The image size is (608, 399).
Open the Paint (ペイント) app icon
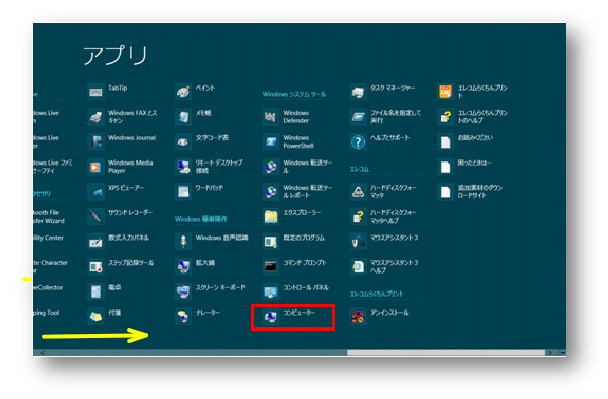coord(183,92)
